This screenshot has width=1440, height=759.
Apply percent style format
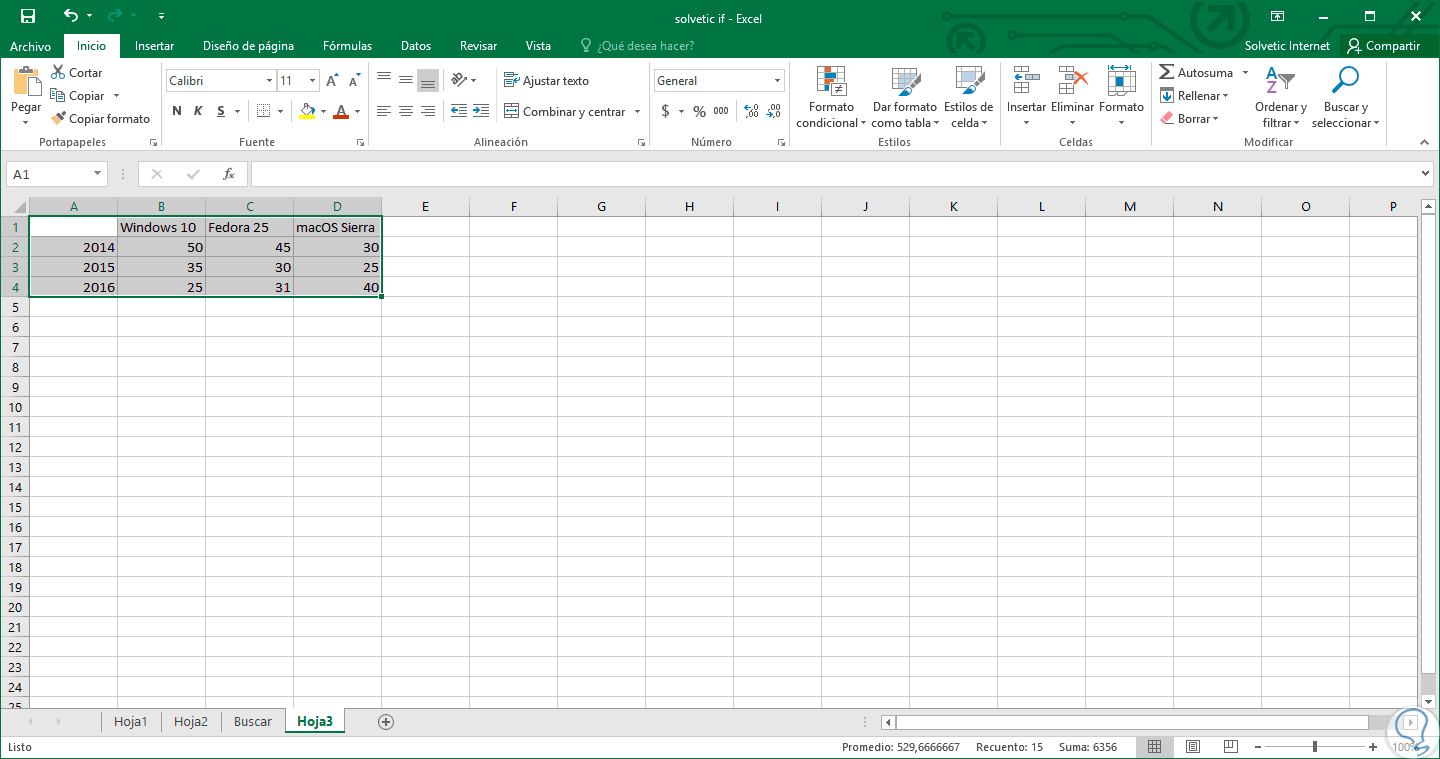click(x=699, y=111)
